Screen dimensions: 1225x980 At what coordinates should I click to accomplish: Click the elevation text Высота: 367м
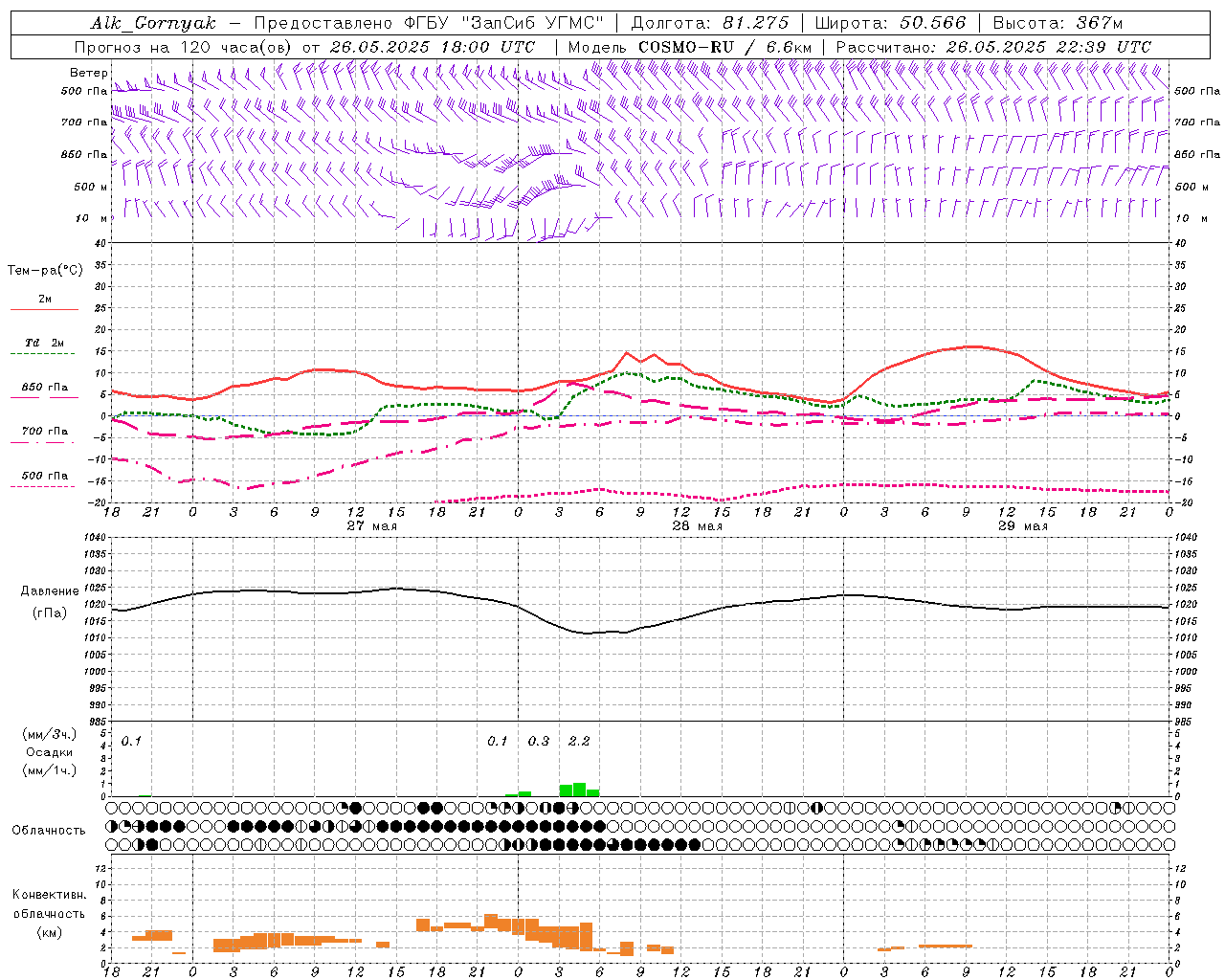[x=1058, y=23]
